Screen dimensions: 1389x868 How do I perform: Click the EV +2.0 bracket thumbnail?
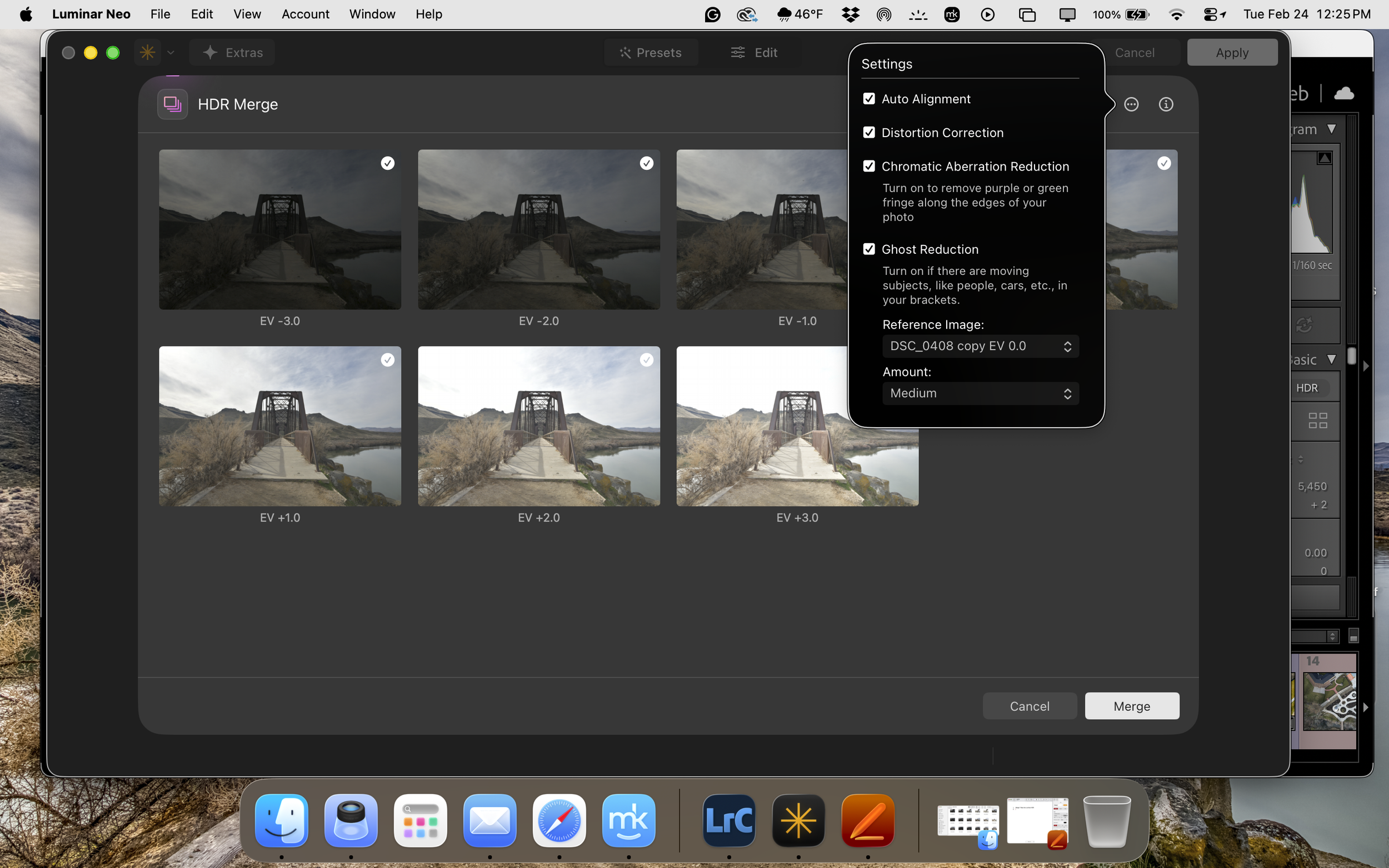click(538, 426)
